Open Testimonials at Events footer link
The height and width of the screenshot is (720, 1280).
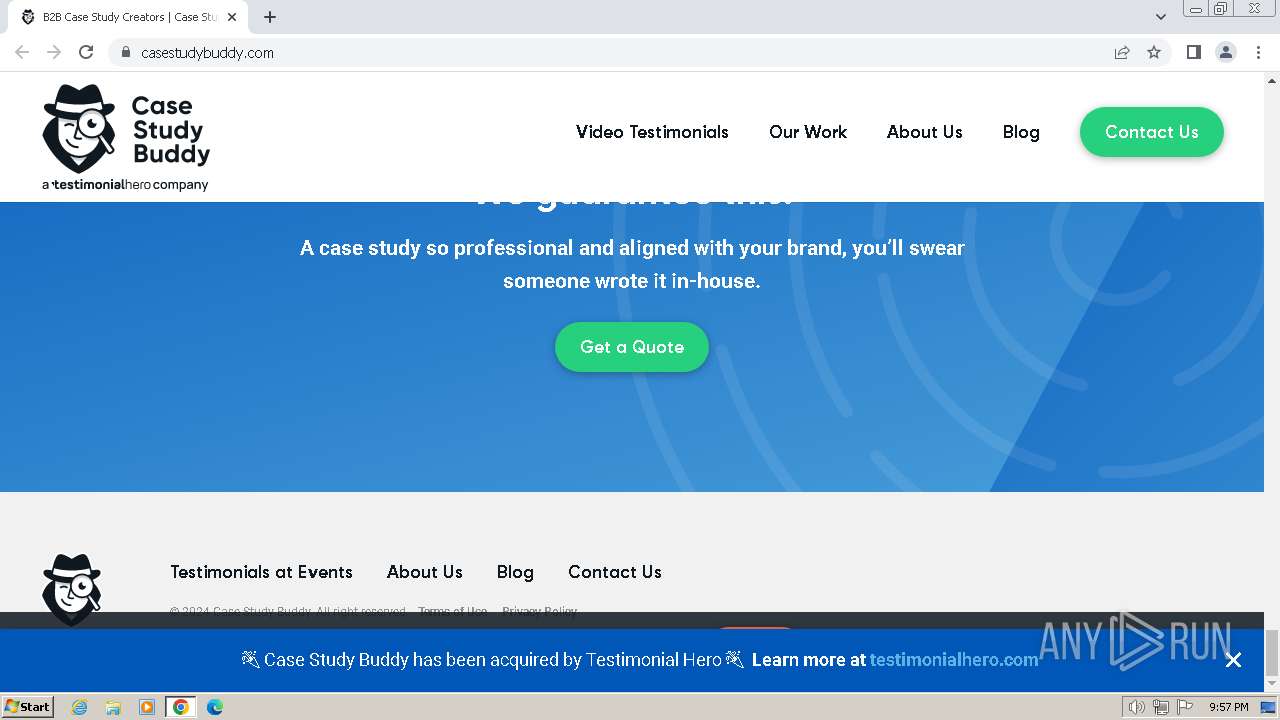point(261,572)
